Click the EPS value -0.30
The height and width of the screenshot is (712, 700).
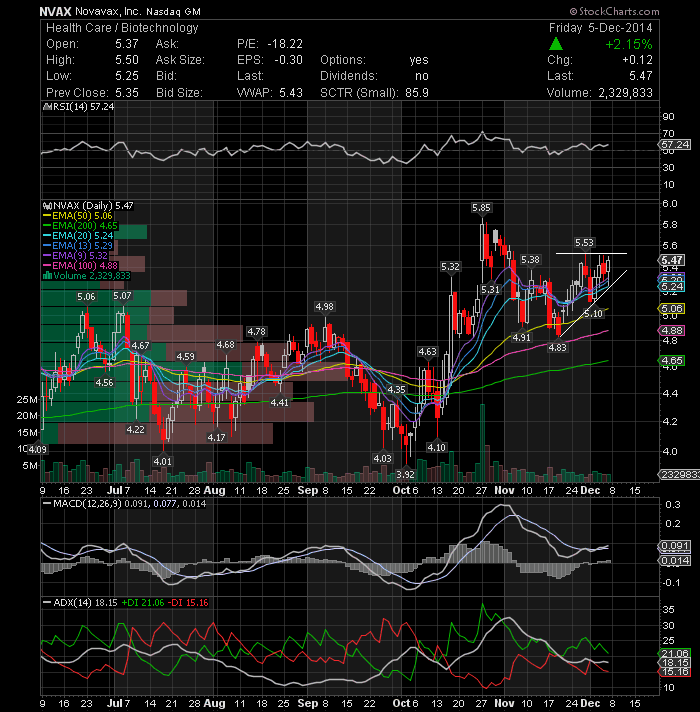point(288,59)
